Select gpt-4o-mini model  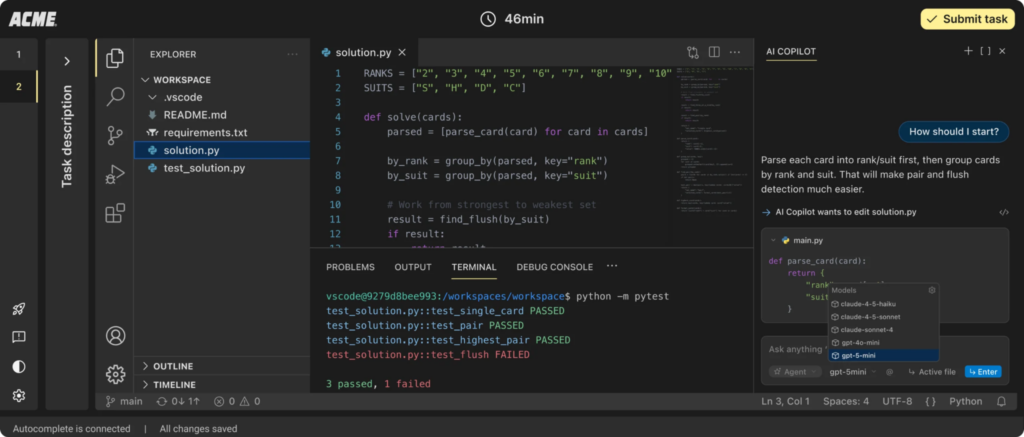pos(884,342)
